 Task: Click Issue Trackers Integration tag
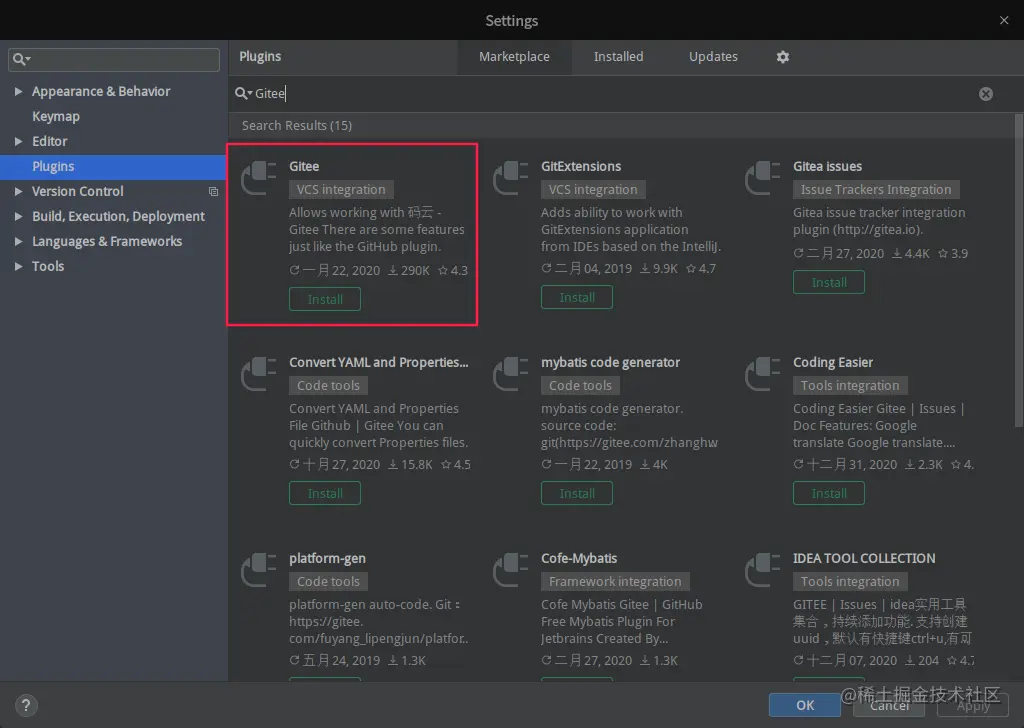click(876, 189)
